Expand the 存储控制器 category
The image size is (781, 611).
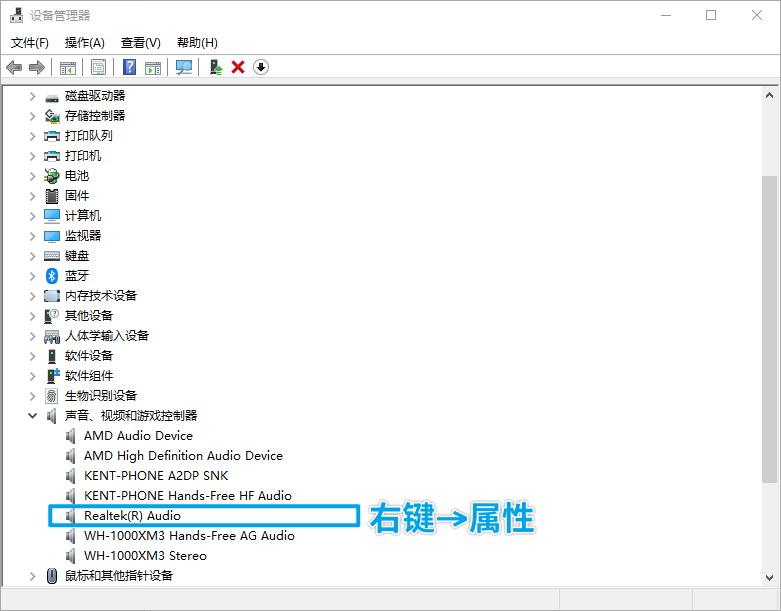tap(32, 116)
